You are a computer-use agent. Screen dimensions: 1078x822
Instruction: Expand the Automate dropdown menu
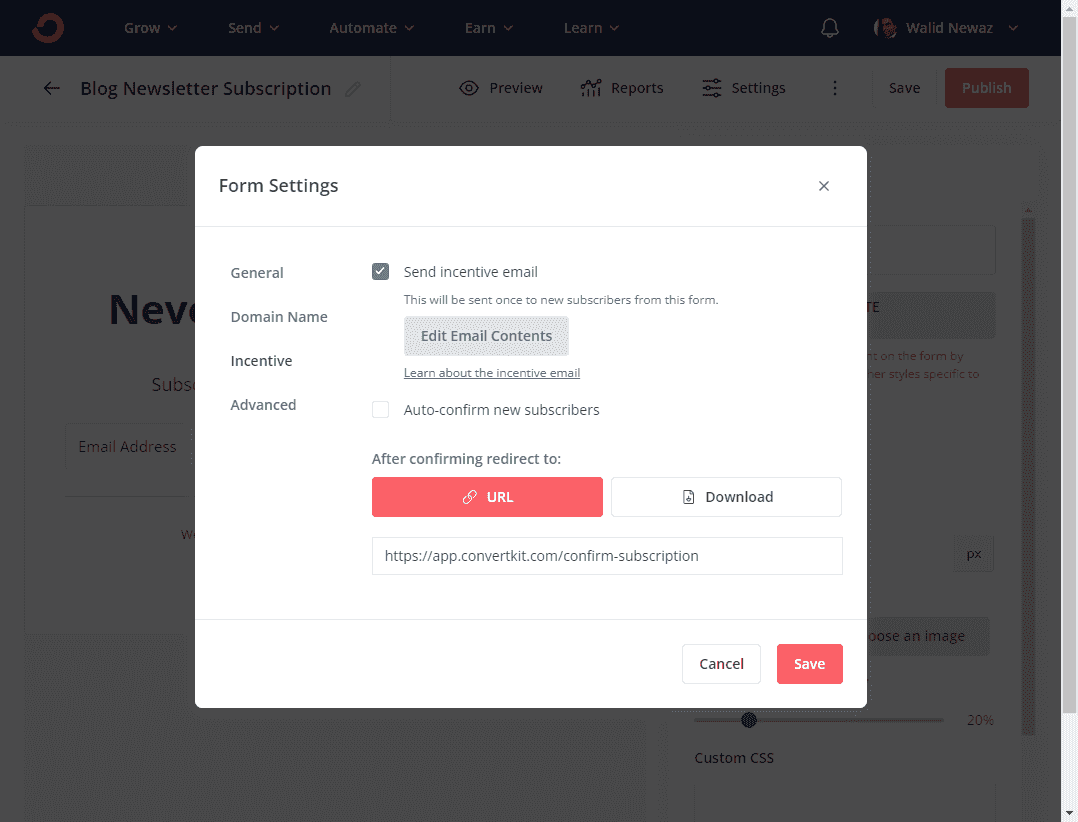click(372, 28)
